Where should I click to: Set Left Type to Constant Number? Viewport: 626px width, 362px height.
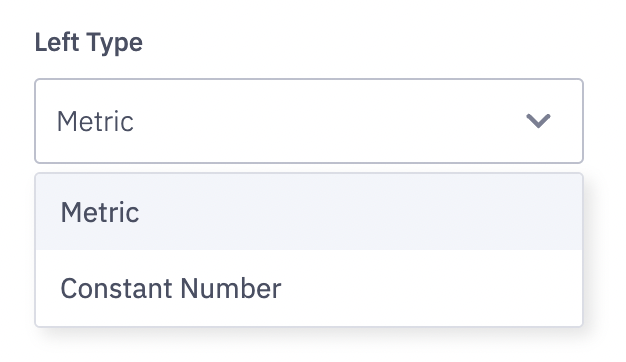click(x=309, y=288)
